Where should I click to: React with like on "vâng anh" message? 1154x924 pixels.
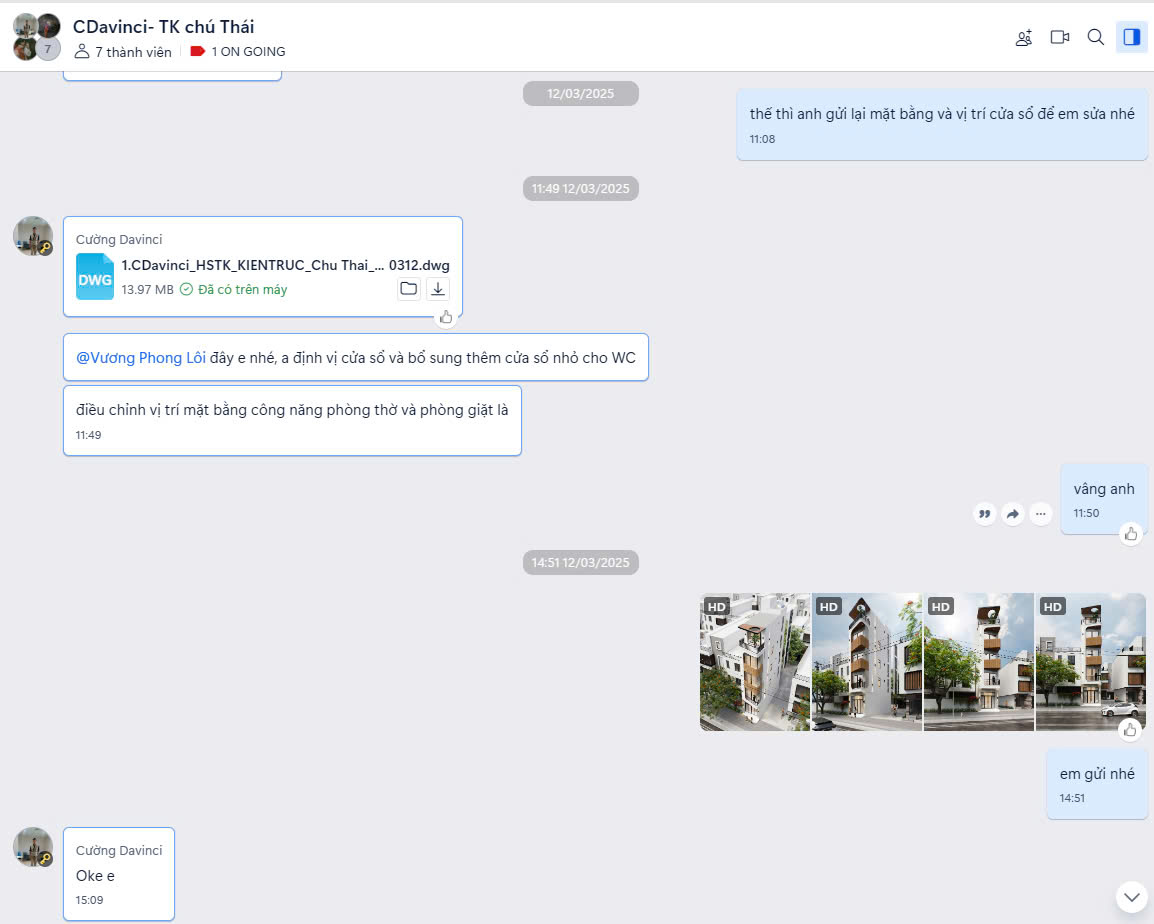coord(1131,534)
